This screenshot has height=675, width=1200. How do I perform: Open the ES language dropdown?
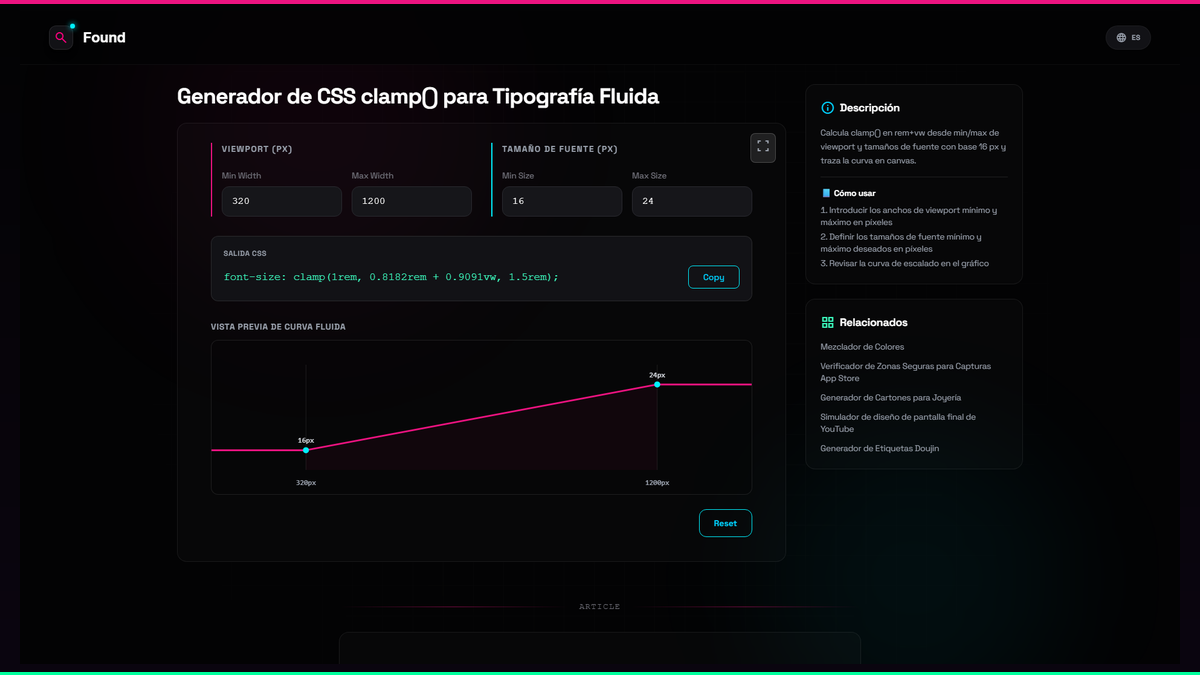click(1128, 38)
